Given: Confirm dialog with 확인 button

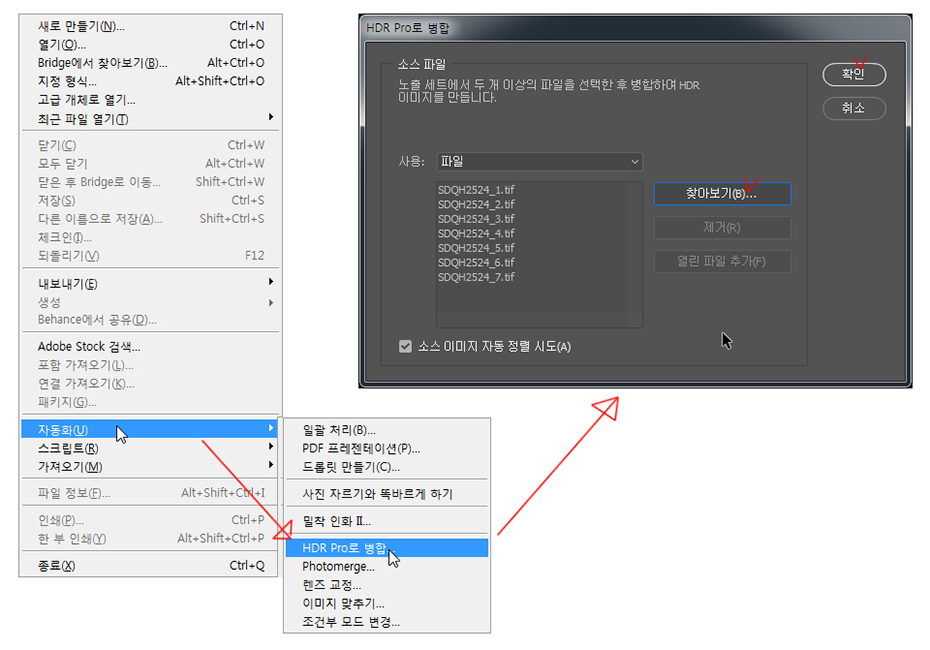Looking at the screenshot, I should pyautogui.click(x=854, y=74).
